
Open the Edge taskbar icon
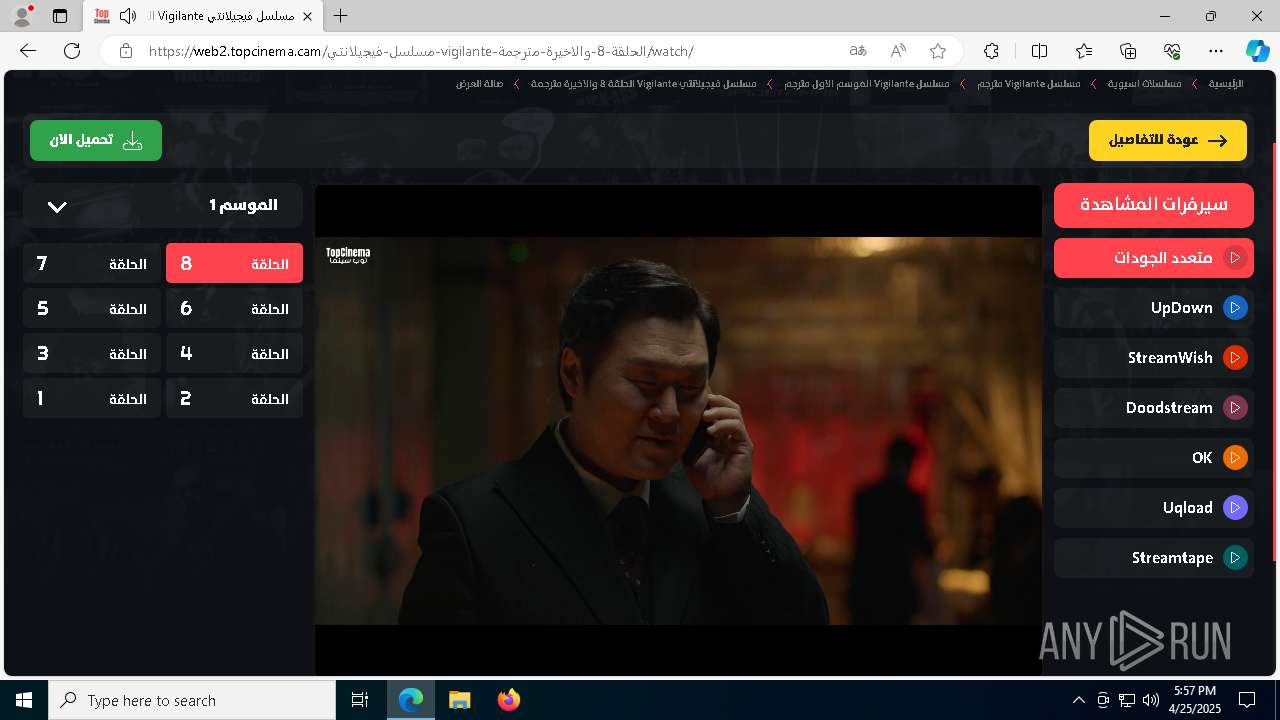click(x=411, y=700)
